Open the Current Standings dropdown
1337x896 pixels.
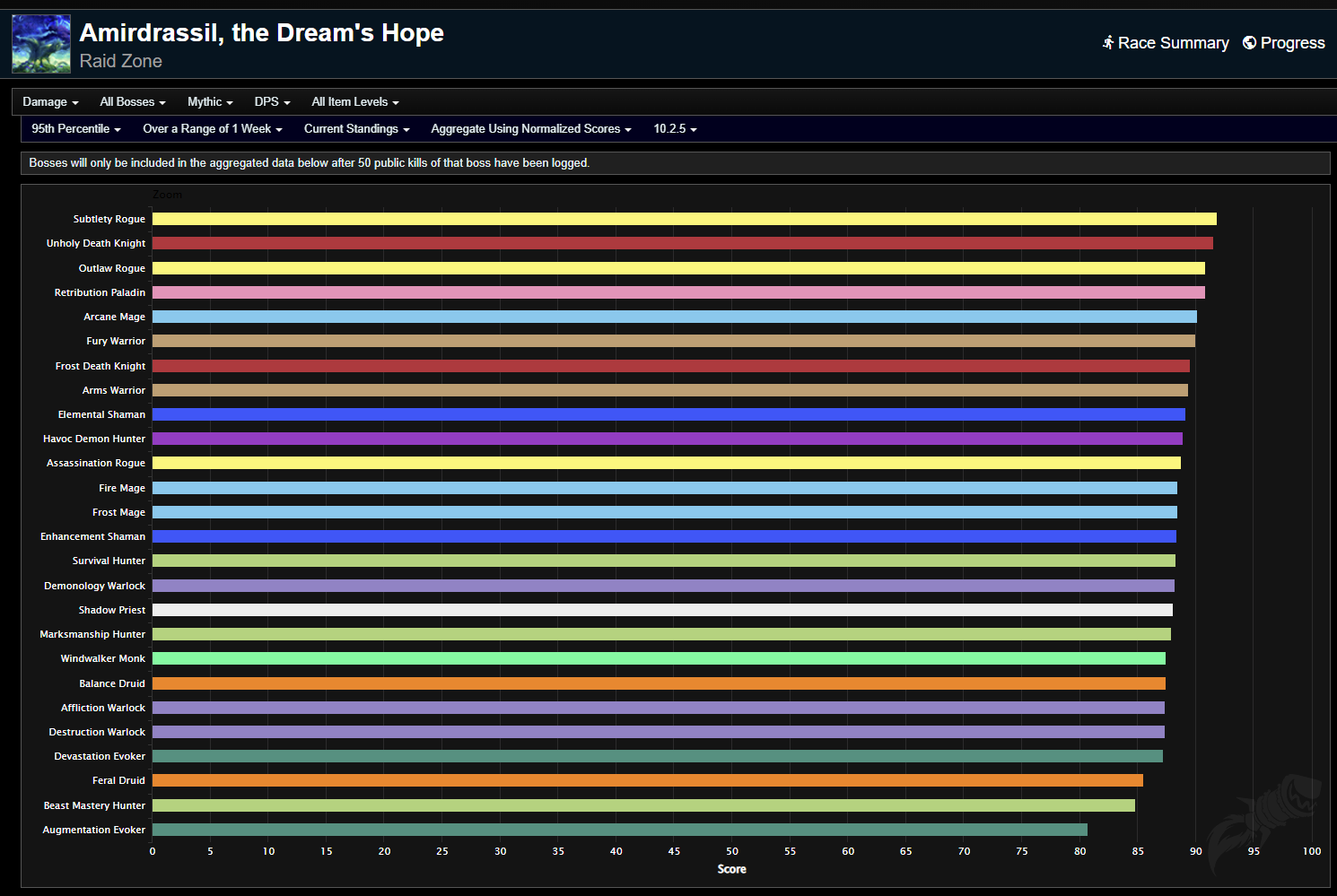356,129
